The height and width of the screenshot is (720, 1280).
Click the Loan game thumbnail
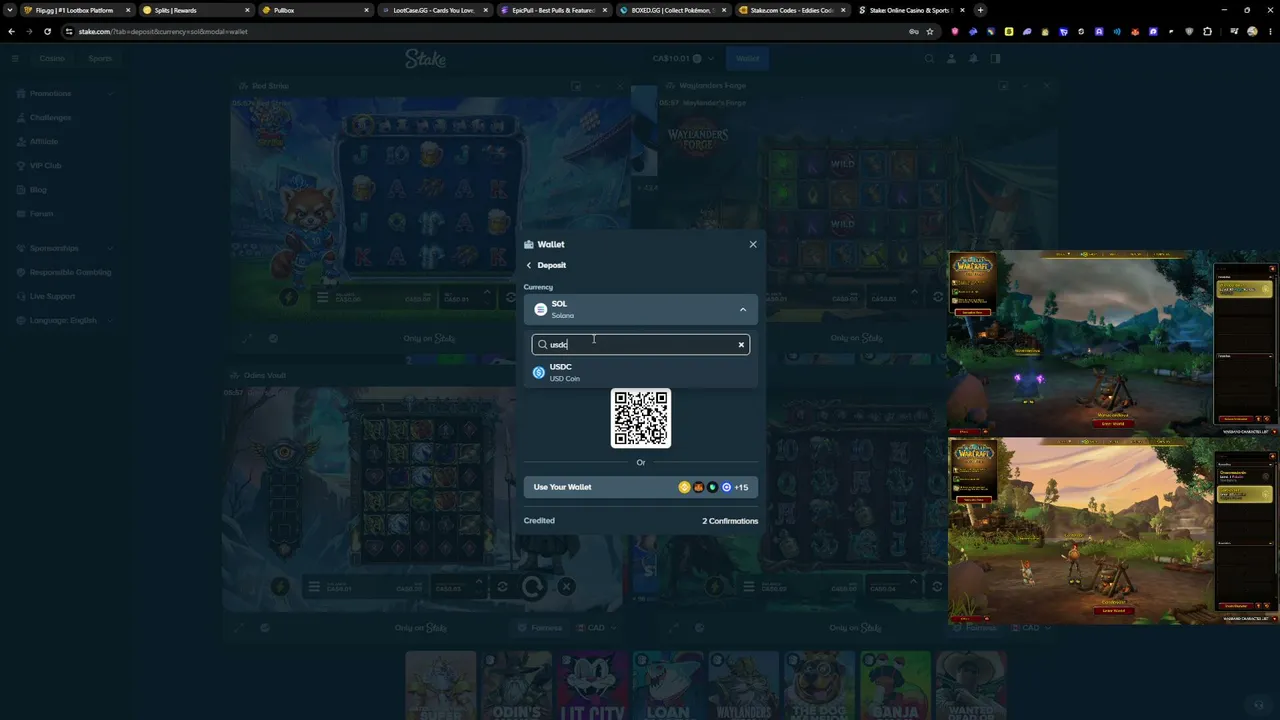click(668, 686)
